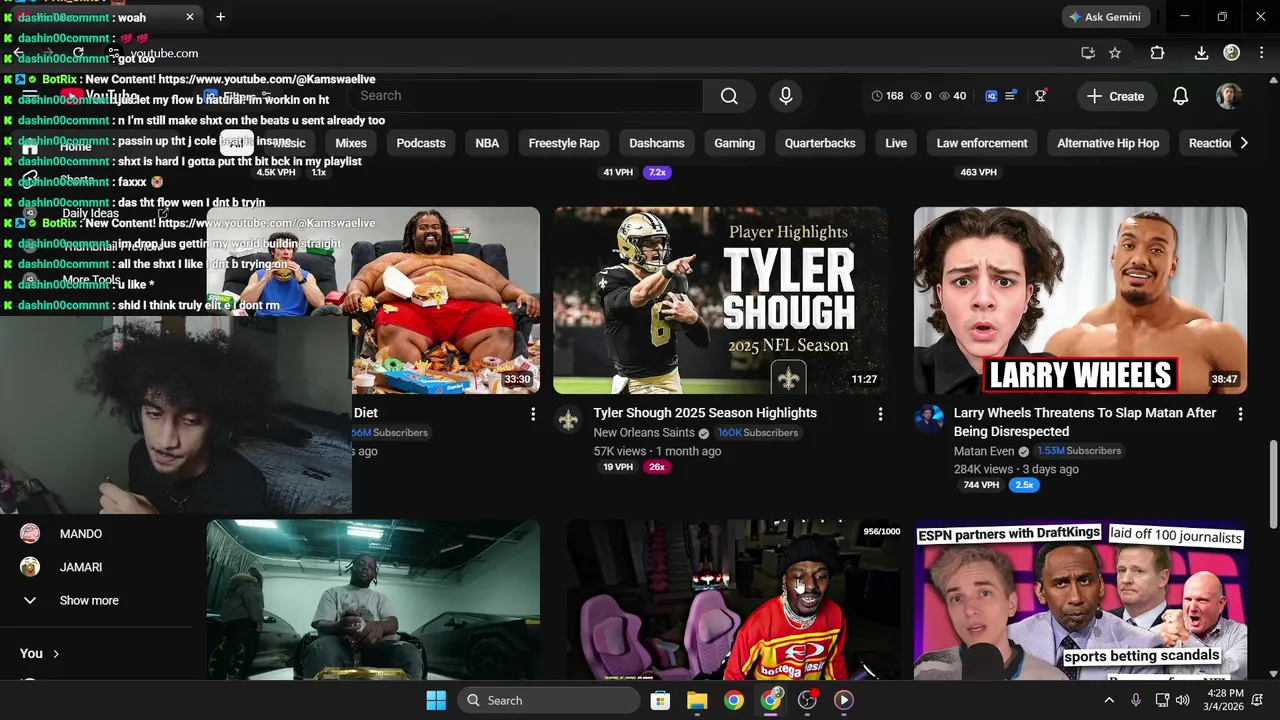Select the Law enforcement filter chip
This screenshot has width=1280, height=720.
[982, 143]
